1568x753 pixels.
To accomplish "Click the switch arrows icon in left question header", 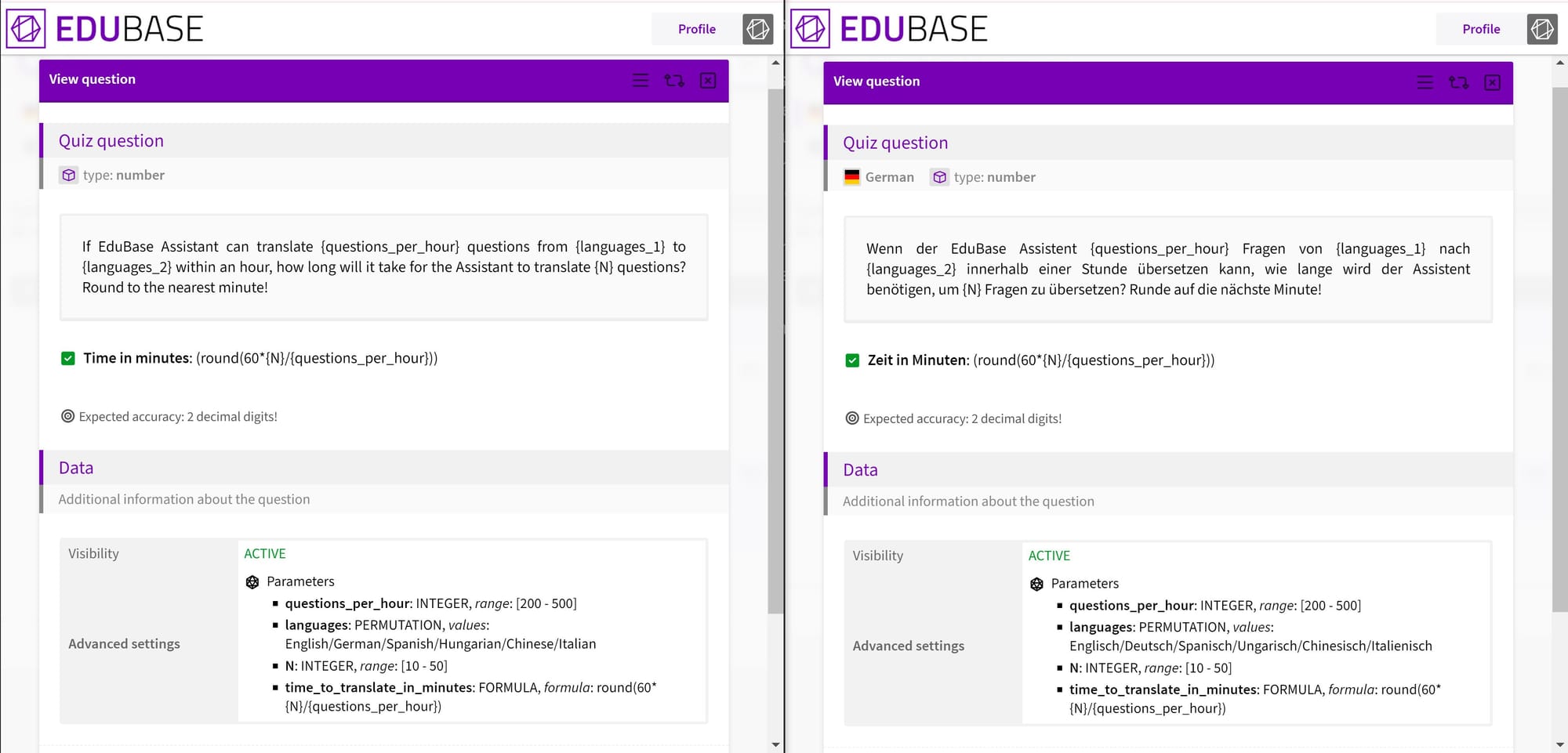I will pos(674,80).
